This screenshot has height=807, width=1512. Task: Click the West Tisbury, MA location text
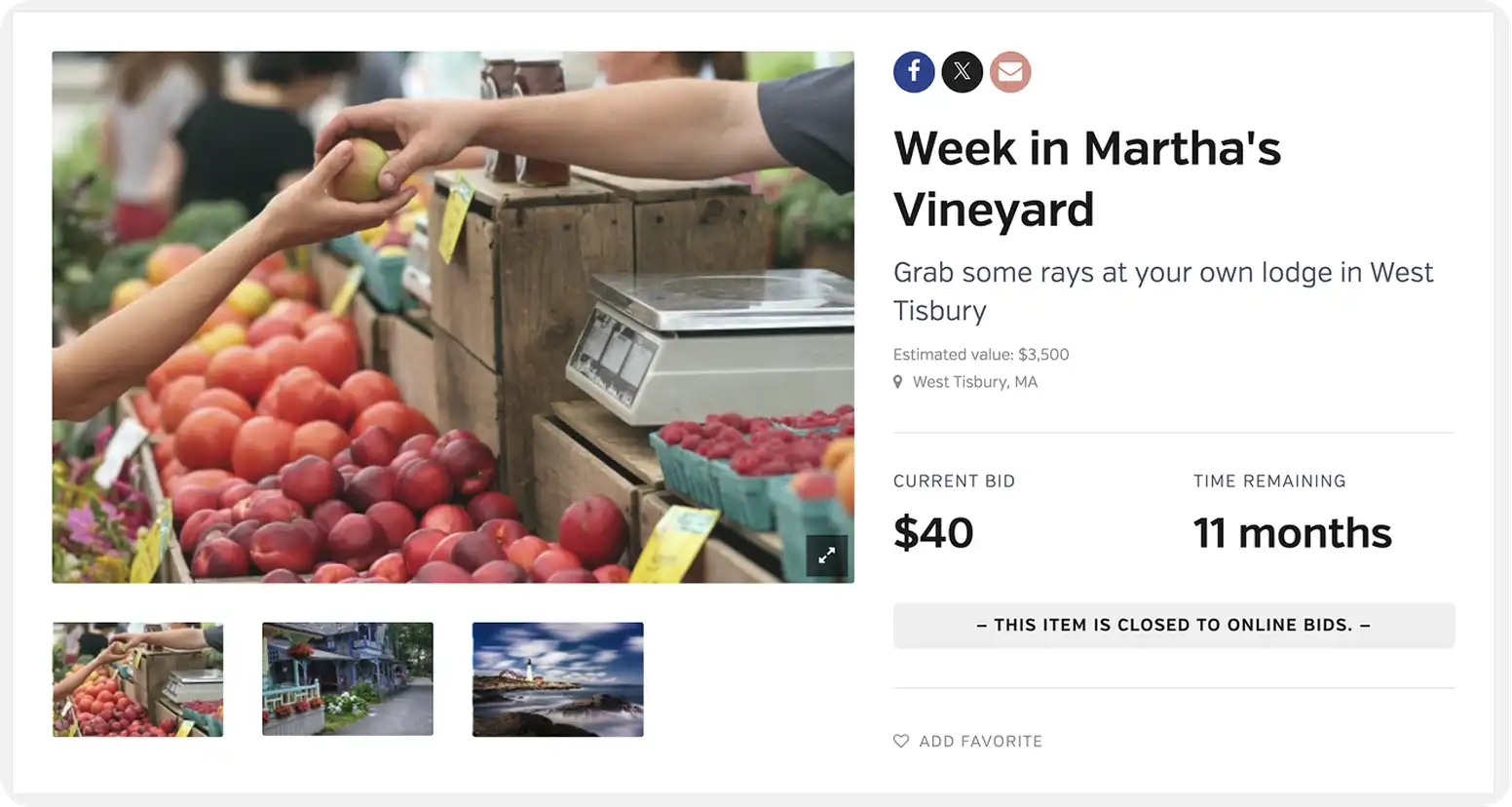tap(975, 382)
